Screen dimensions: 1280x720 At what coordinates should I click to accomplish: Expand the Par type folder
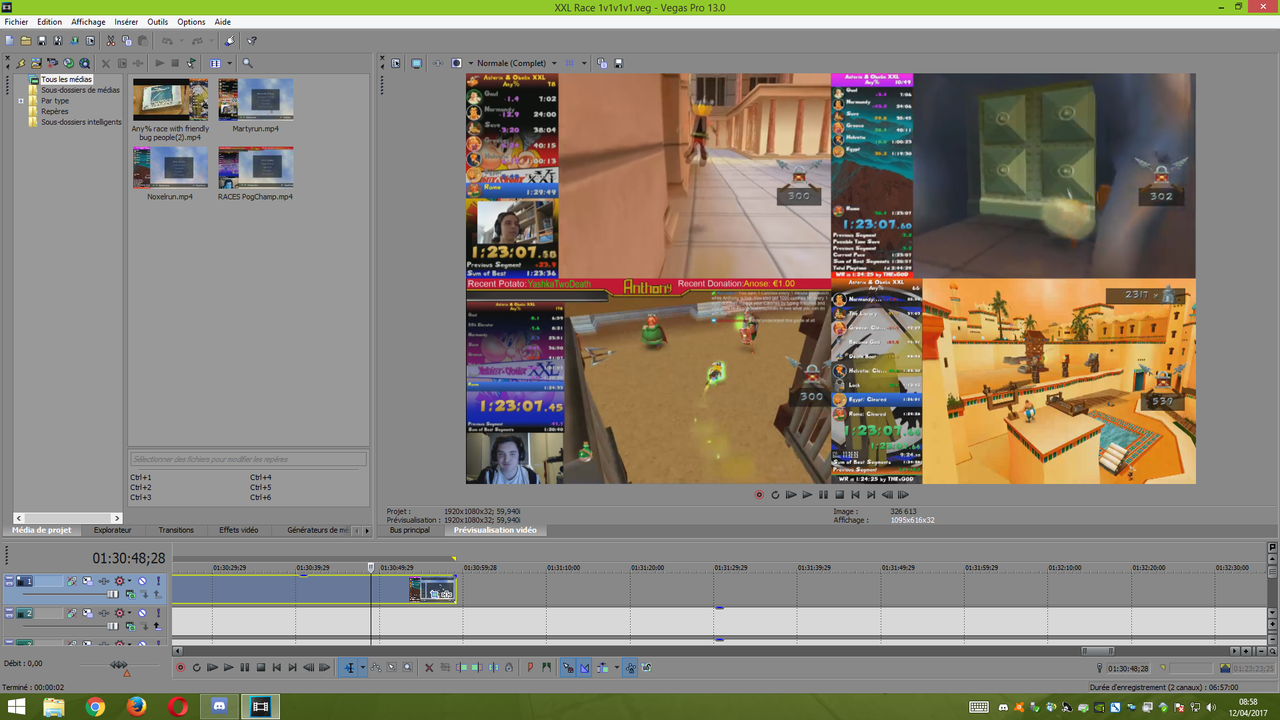click(20, 101)
